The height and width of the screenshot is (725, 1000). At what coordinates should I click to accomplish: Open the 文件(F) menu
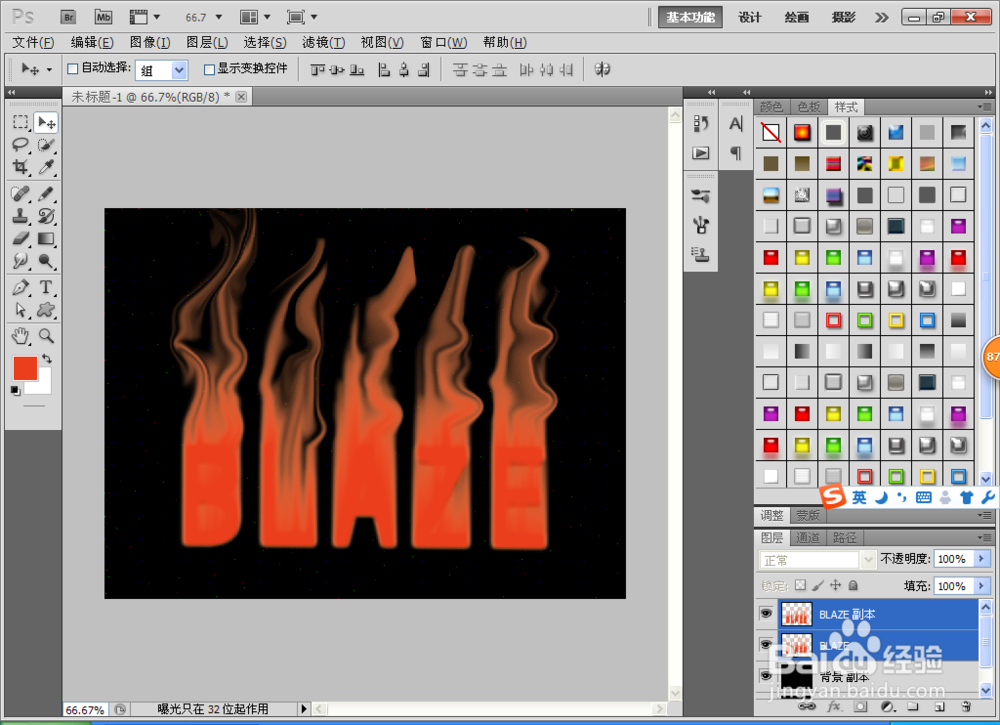[x=33, y=43]
